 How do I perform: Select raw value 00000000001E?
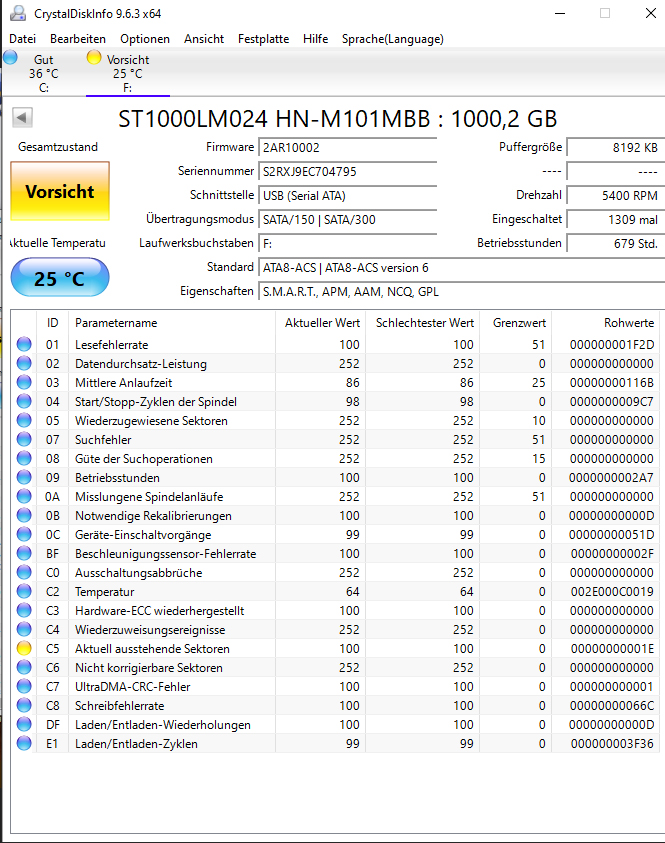coord(612,649)
